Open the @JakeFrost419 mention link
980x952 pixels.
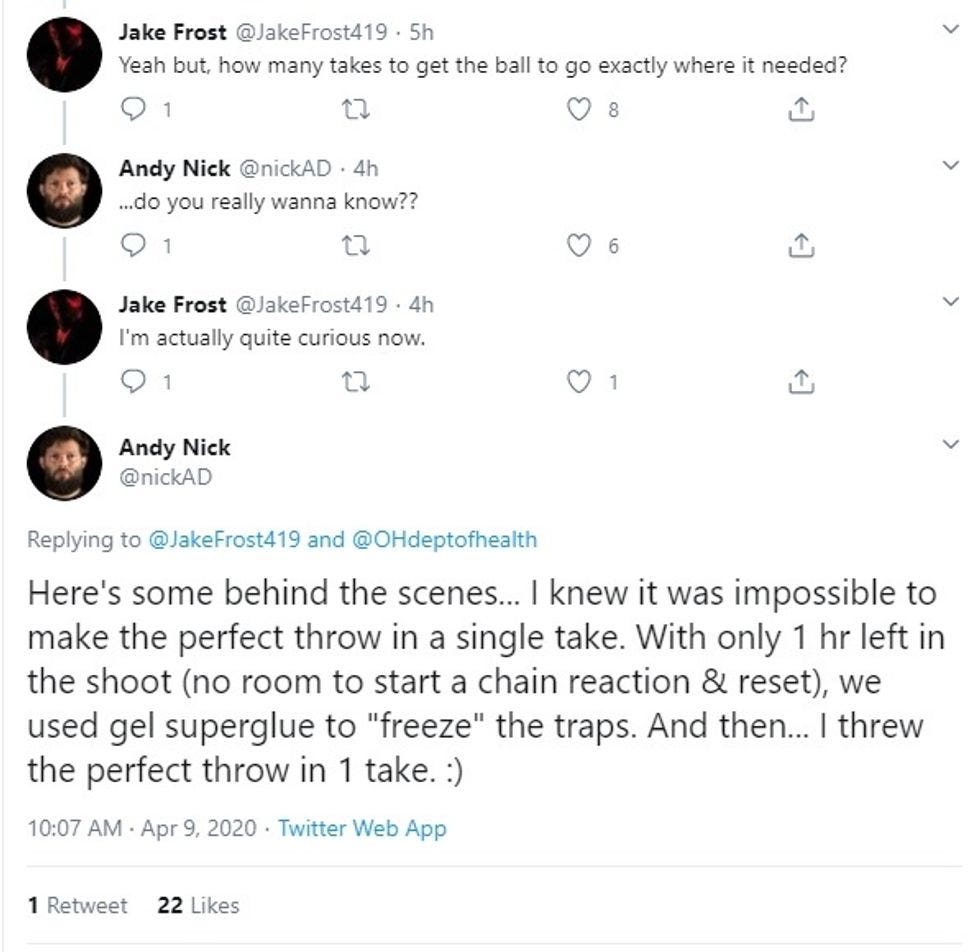coord(224,540)
